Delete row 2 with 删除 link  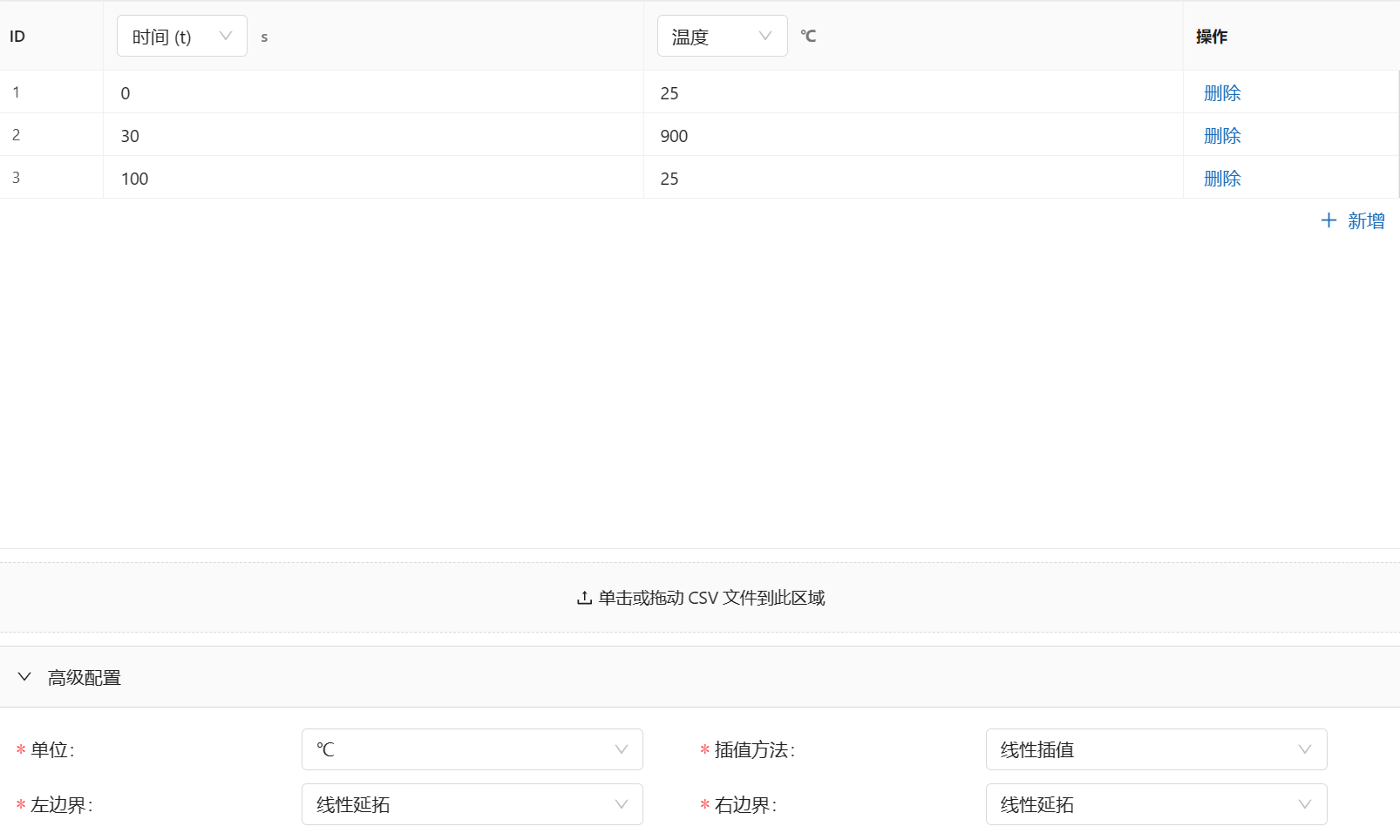[1221, 135]
